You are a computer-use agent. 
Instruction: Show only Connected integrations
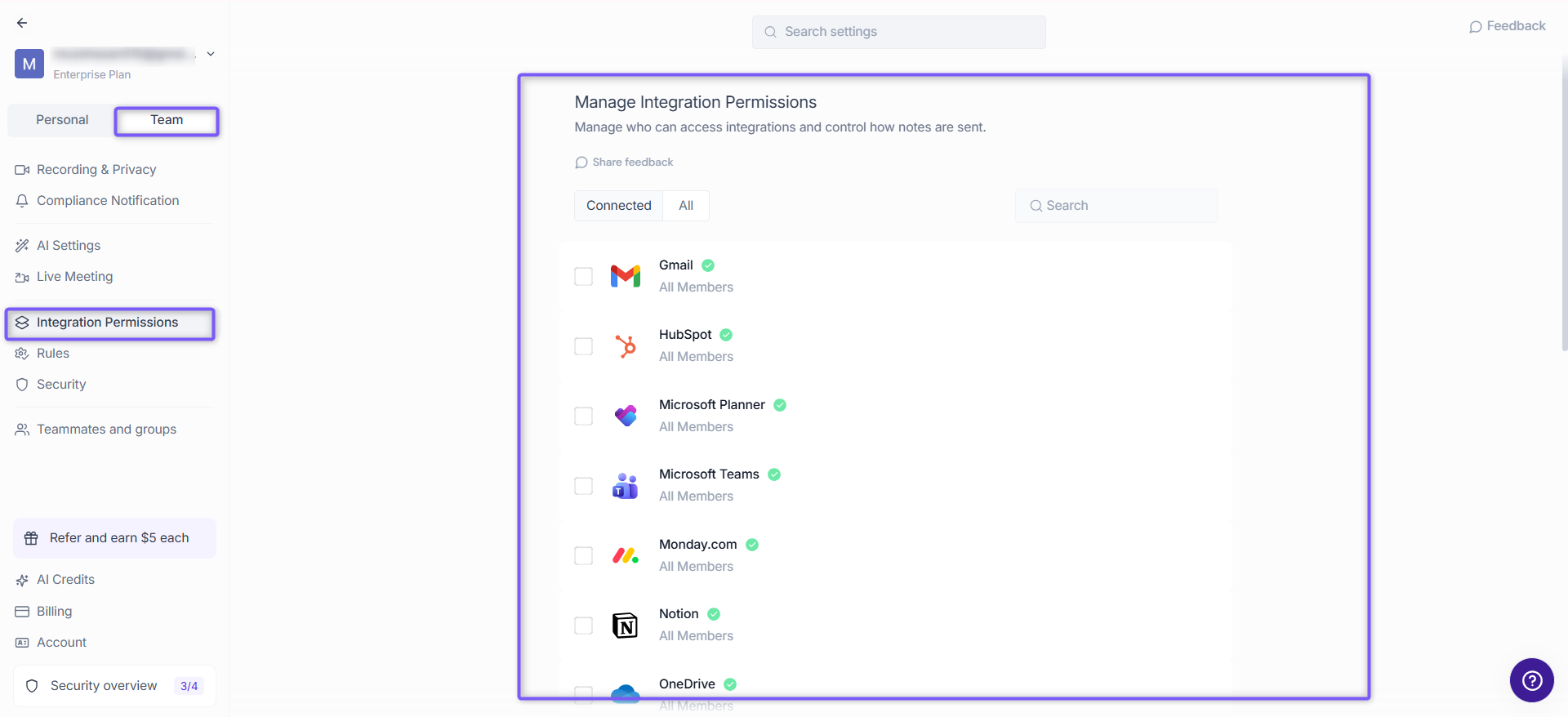(x=618, y=206)
